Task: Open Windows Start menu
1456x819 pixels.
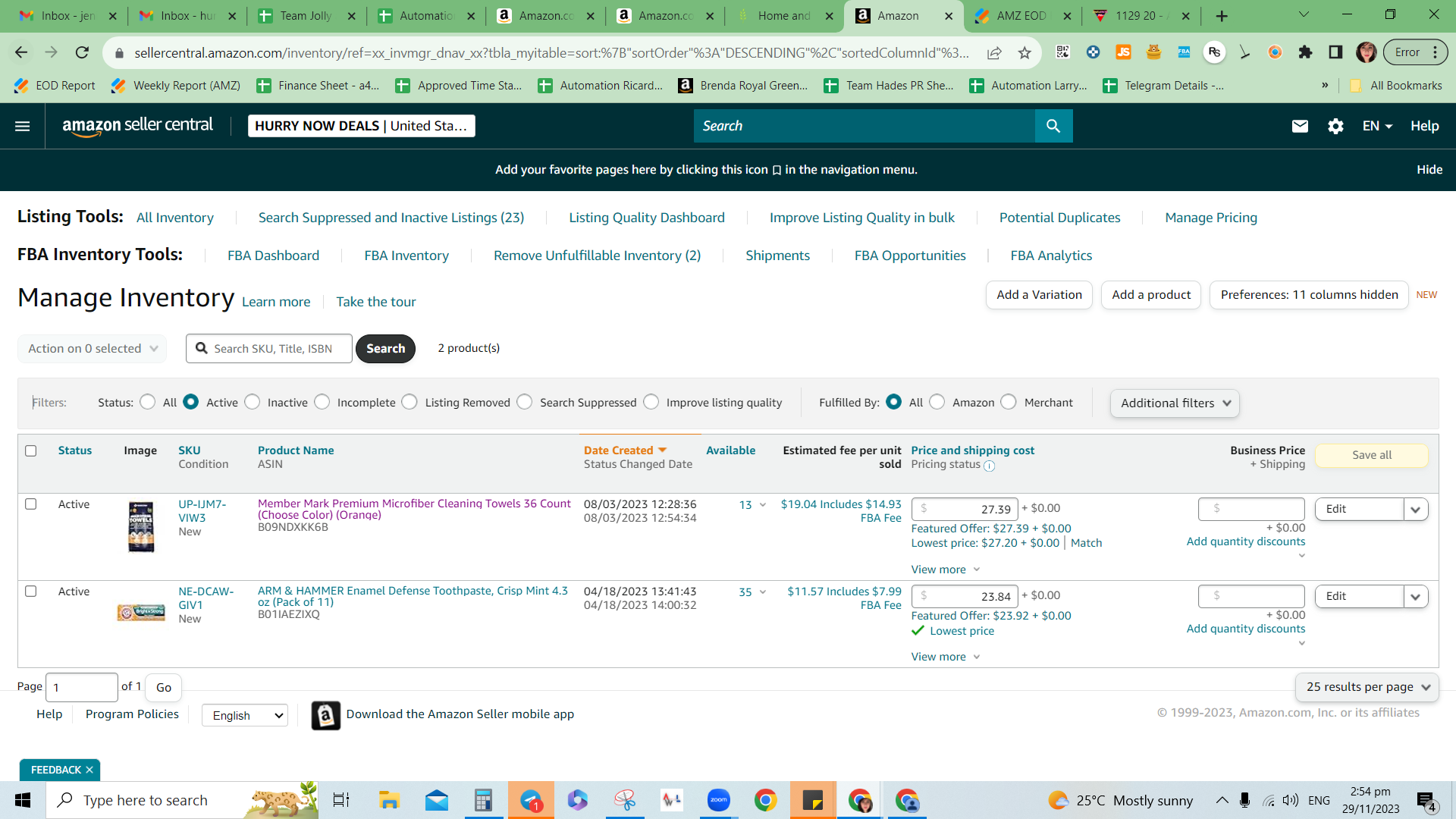Action: (23, 800)
